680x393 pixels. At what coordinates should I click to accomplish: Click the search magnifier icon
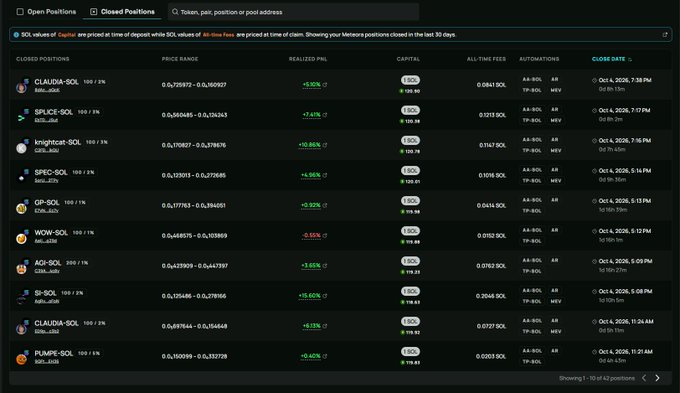(175, 12)
